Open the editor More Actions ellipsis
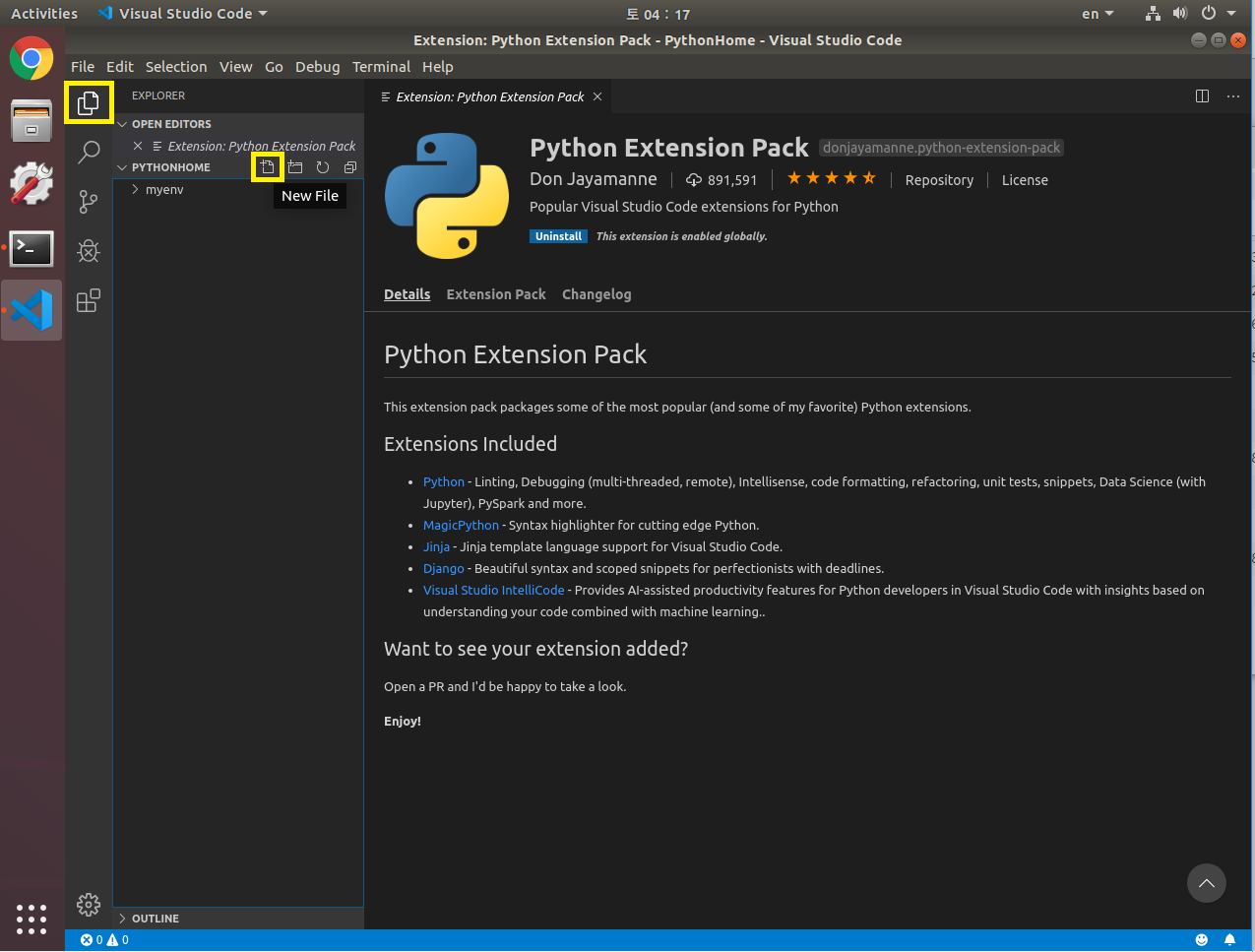This screenshot has width=1255, height=952. (1233, 95)
